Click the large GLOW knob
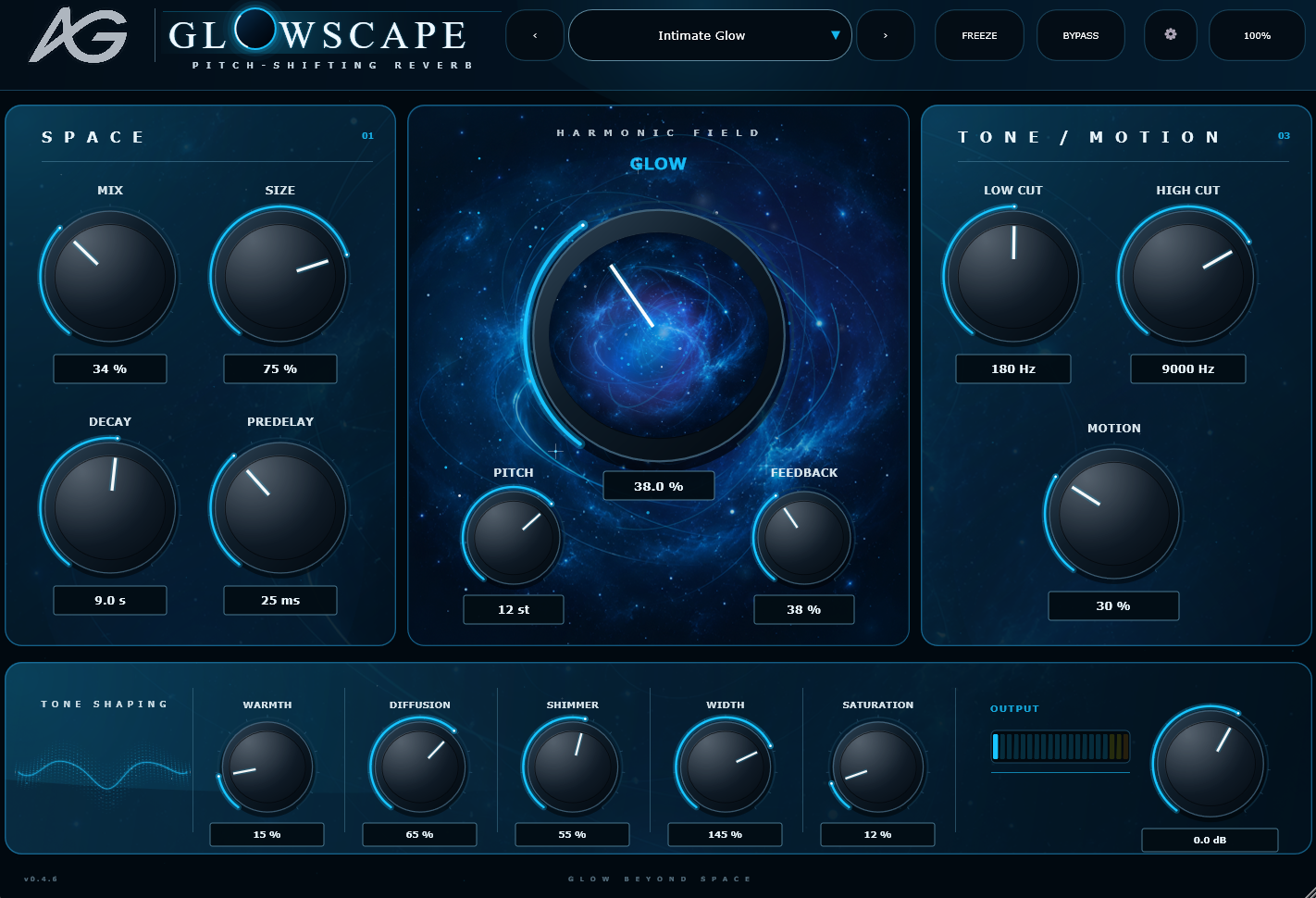This screenshot has width=1316, height=898. (658, 335)
